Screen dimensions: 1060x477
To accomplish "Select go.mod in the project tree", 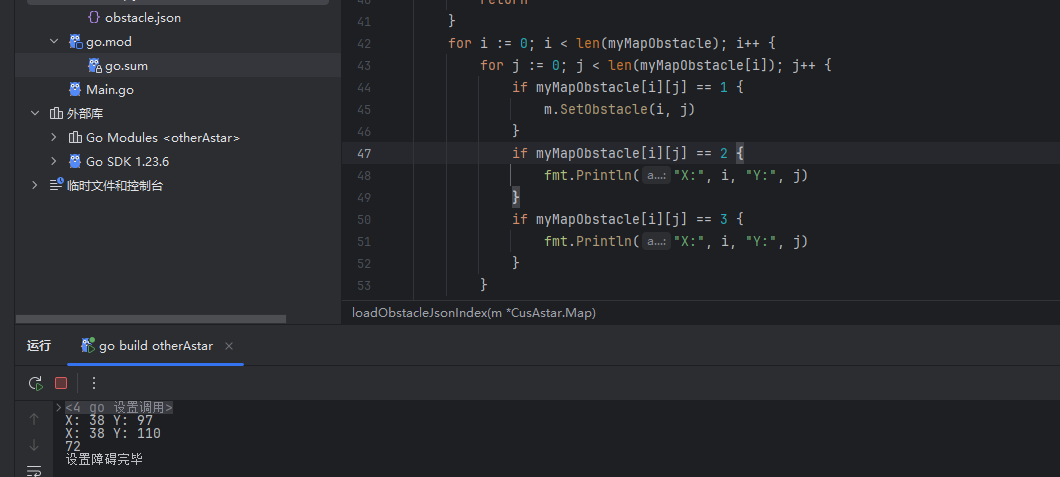I will click(109, 42).
